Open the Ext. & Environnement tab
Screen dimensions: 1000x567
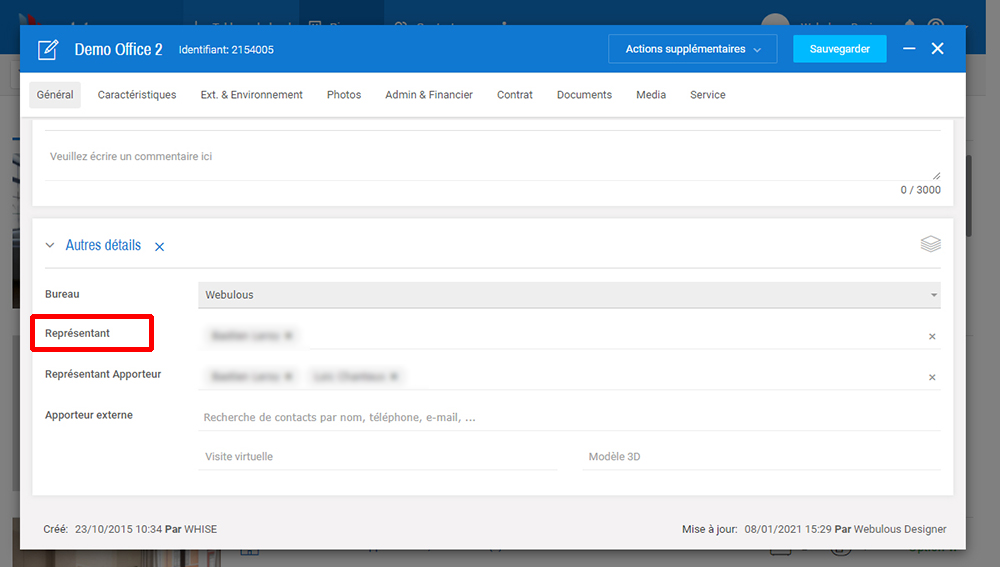(251, 94)
